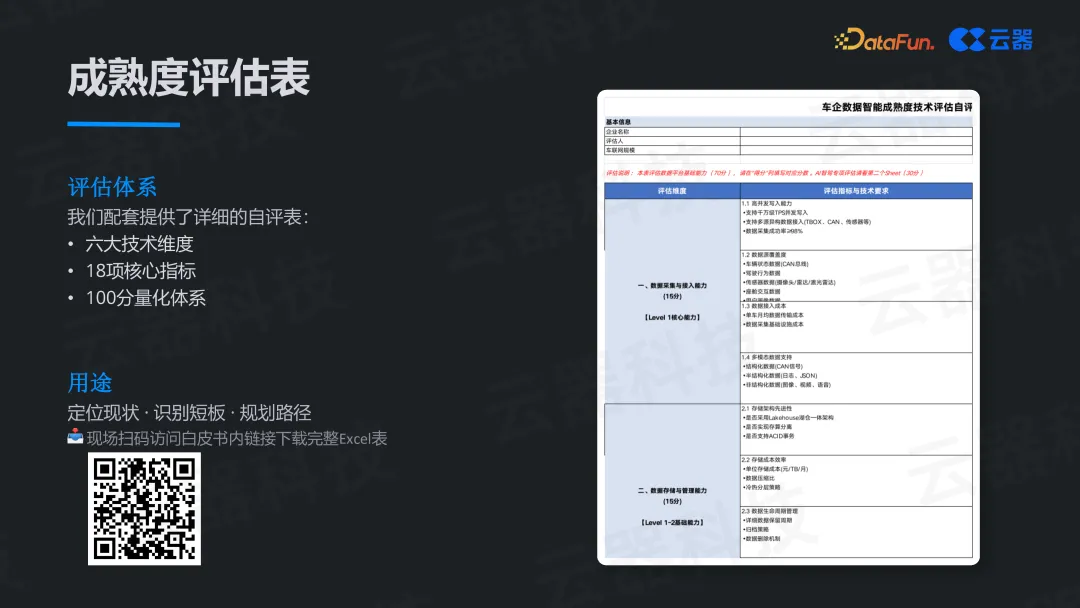Click the 2.1 存储架构先进性 heading
Image resolution: width=1080 pixels, height=608 pixels.
click(767, 408)
